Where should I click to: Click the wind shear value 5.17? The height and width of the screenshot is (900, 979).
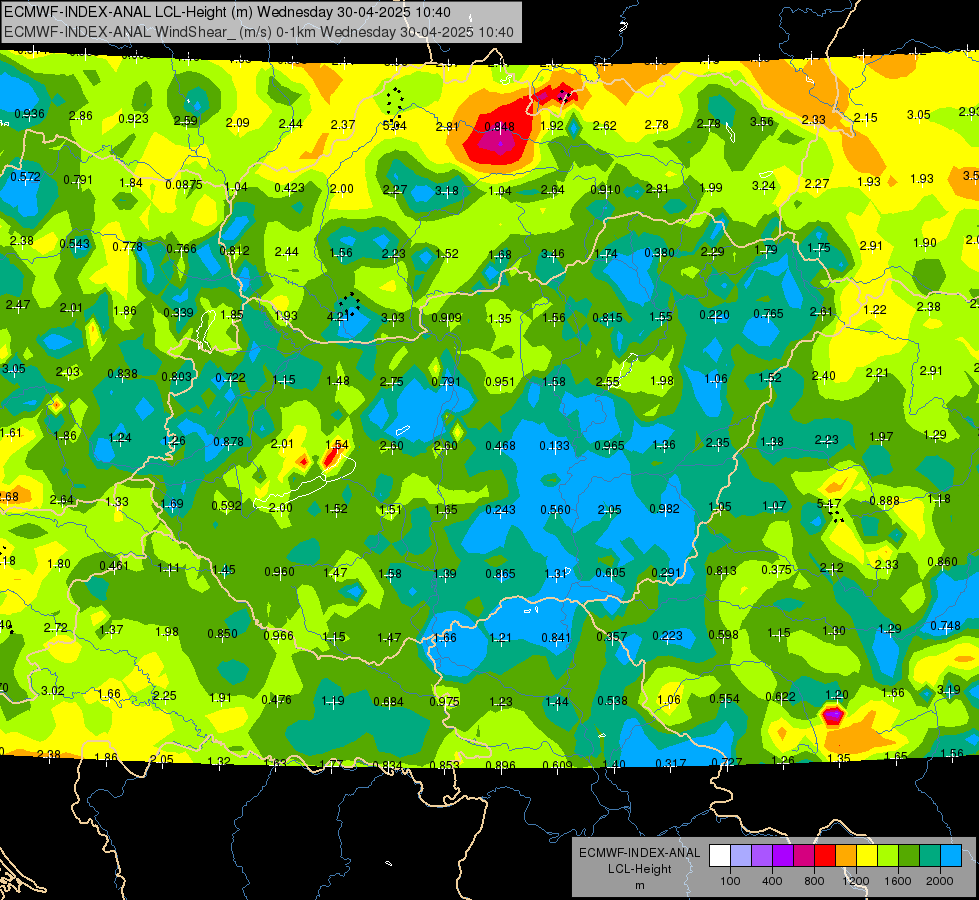coord(829,503)
